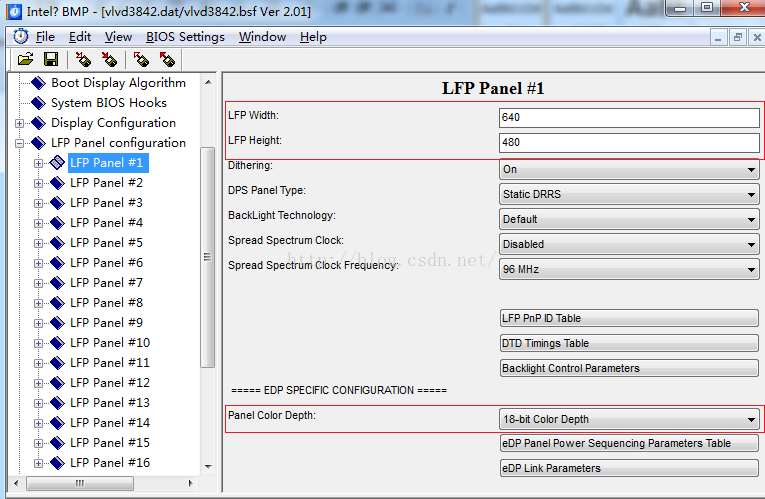Click the open file folder toolbar icon

click(x=25, y=60)
